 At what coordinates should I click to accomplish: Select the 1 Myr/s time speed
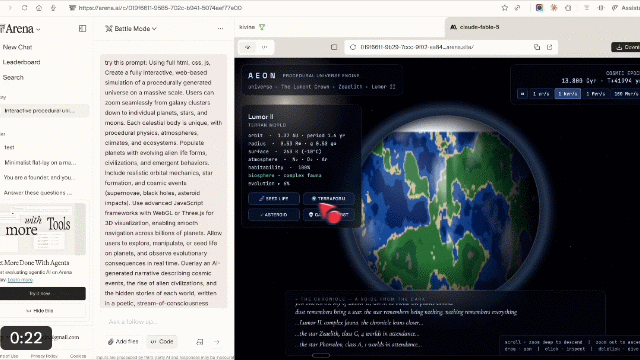[595, 94]
